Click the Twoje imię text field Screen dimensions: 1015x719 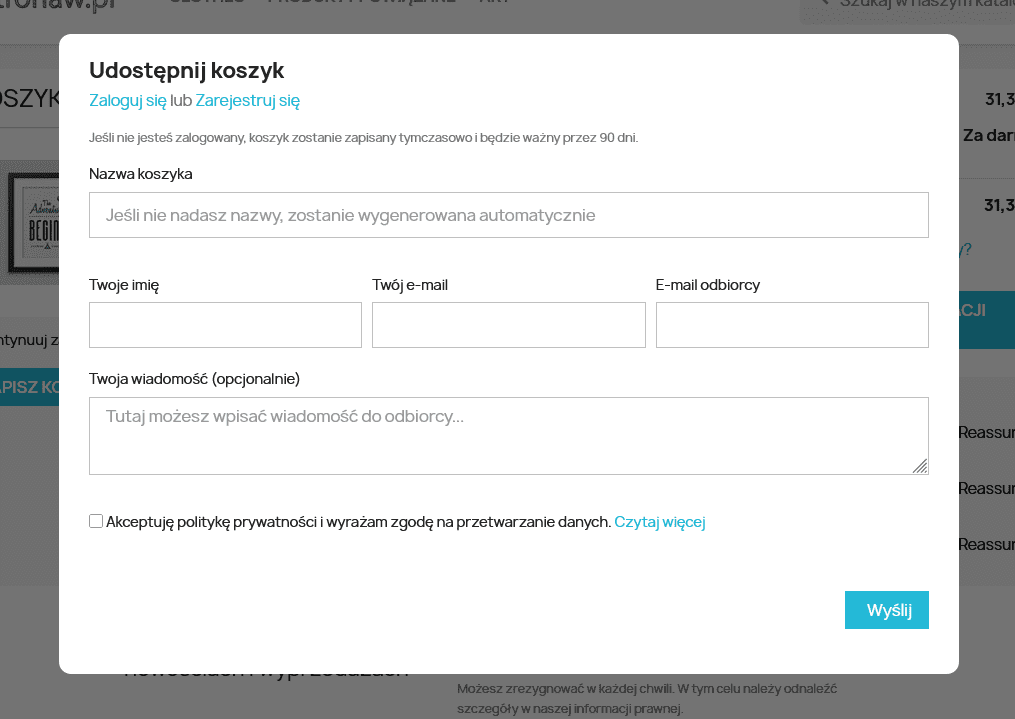[225, 325]
